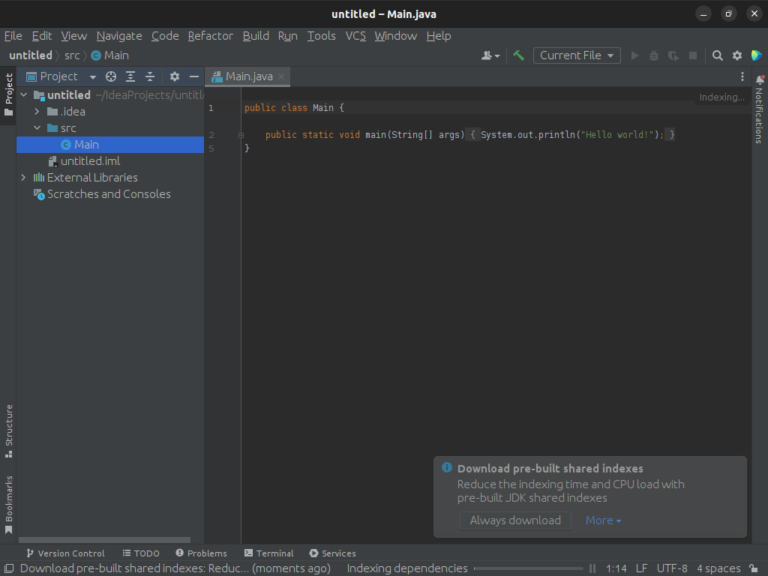Click Collapse All icon in Project panel

(150, 76)
